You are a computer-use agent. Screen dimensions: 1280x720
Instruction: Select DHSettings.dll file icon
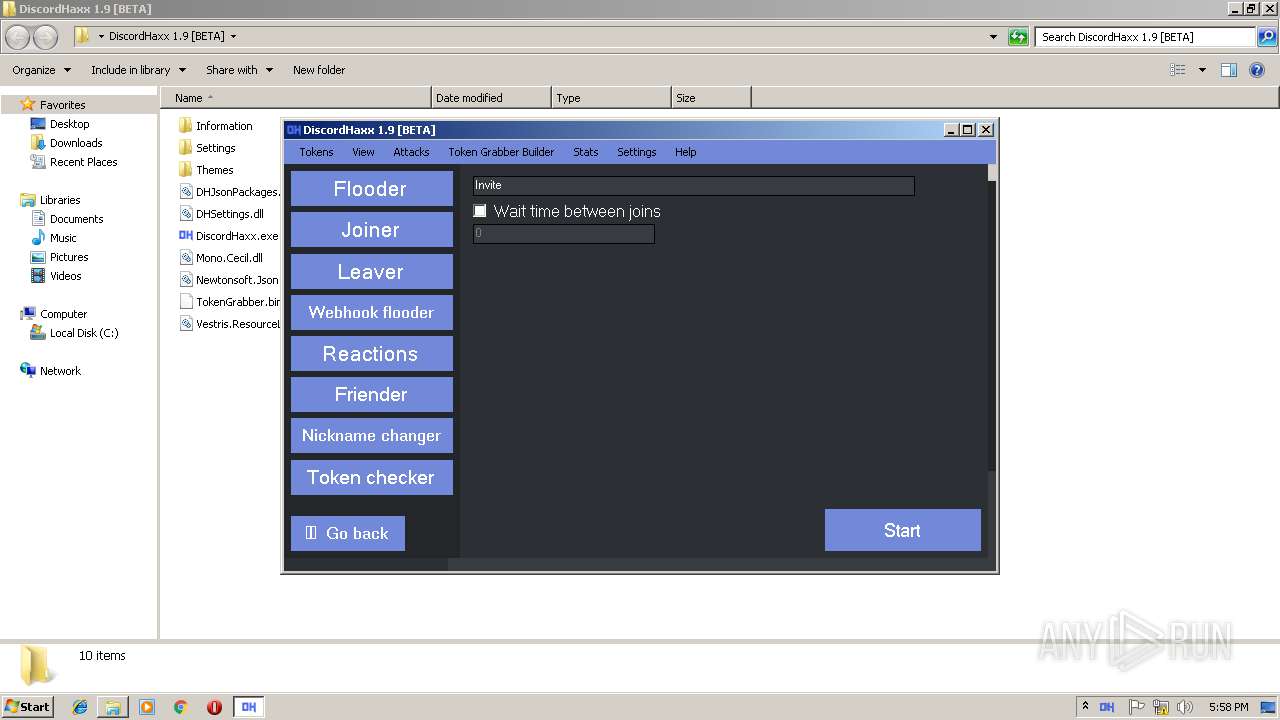click(186, 214)
